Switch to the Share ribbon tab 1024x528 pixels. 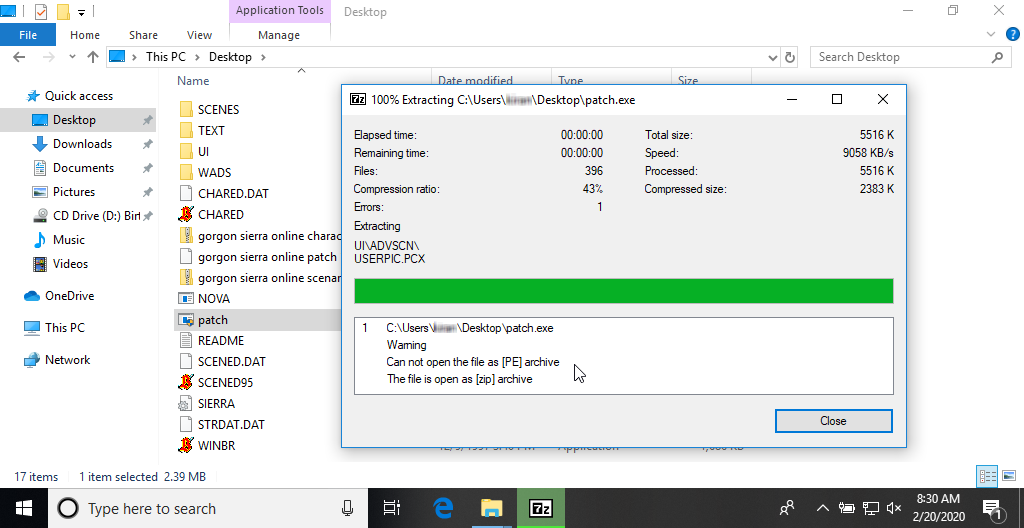click(x=143, y=35)
